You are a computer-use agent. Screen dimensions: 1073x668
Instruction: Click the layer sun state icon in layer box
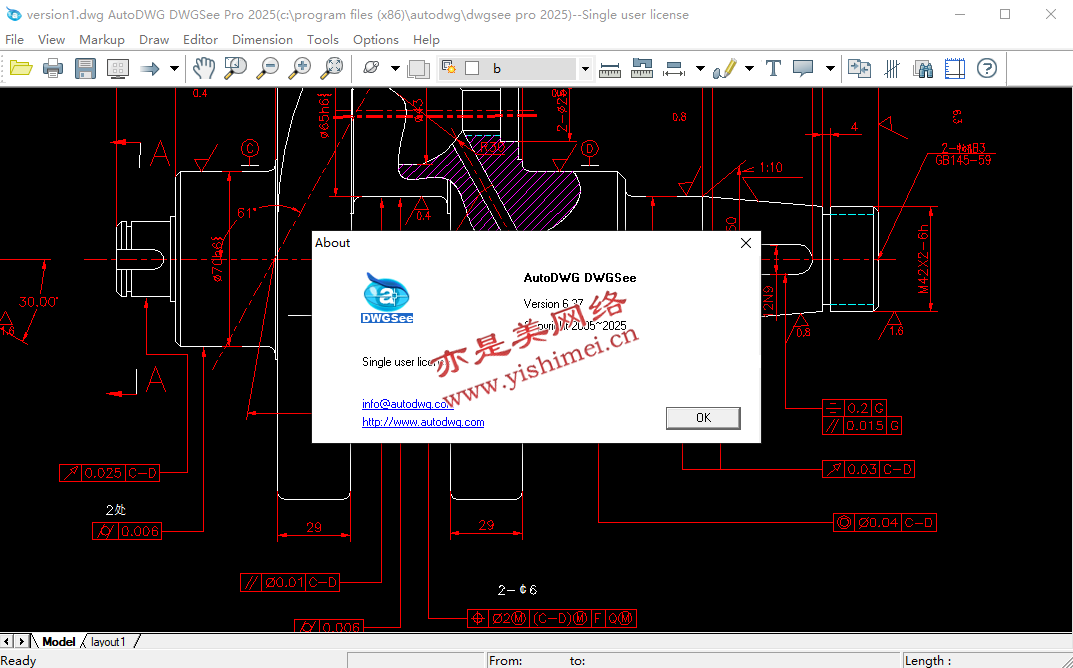449,67
